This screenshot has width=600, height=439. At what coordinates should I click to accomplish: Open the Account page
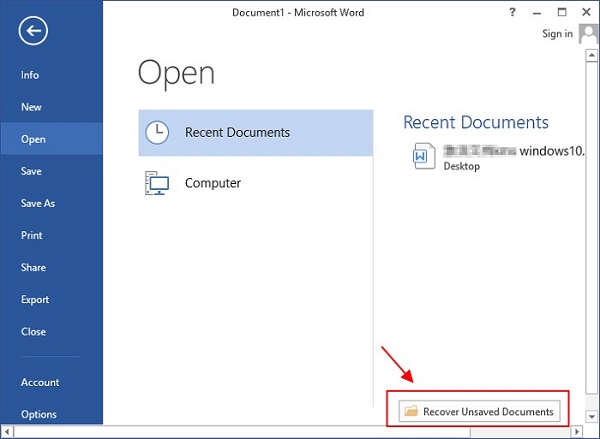40,382
